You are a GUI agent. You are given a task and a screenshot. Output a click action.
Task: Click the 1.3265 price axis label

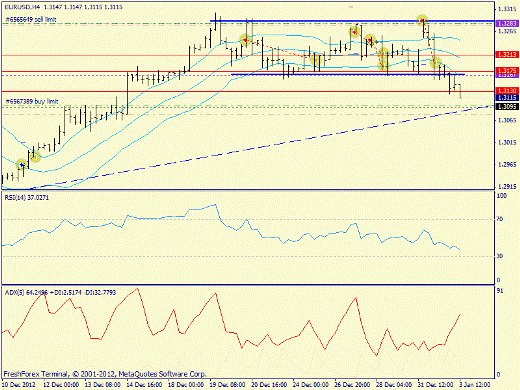(x=507, y=31)
